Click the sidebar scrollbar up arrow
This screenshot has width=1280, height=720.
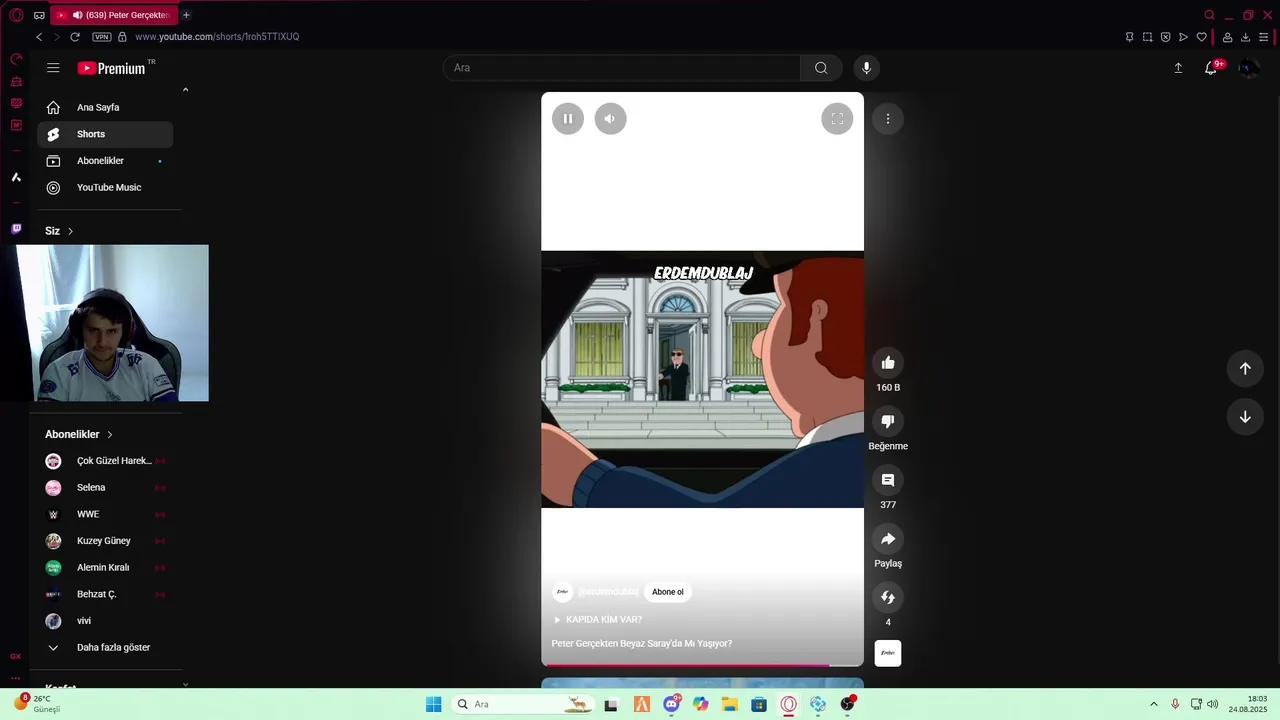coord(185,90)
